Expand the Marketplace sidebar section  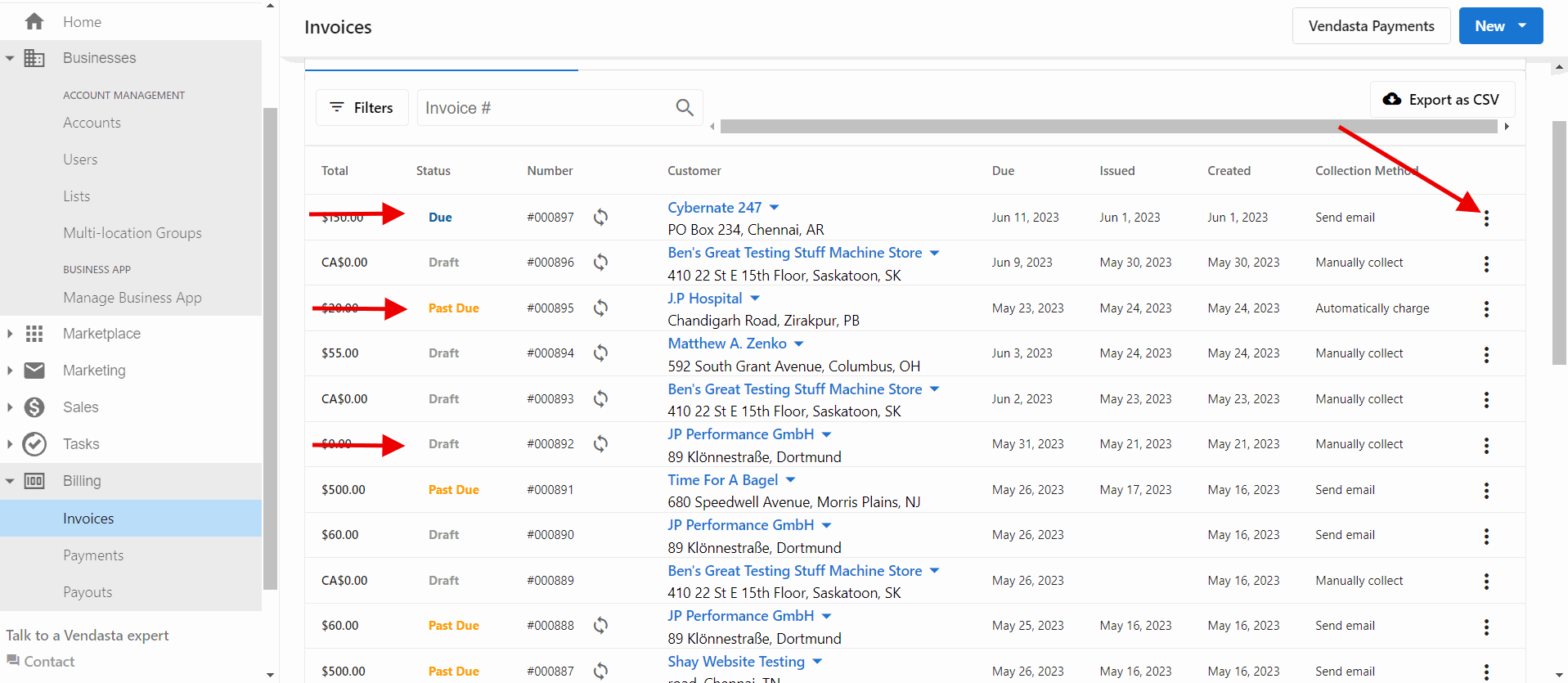click(10, 334)
